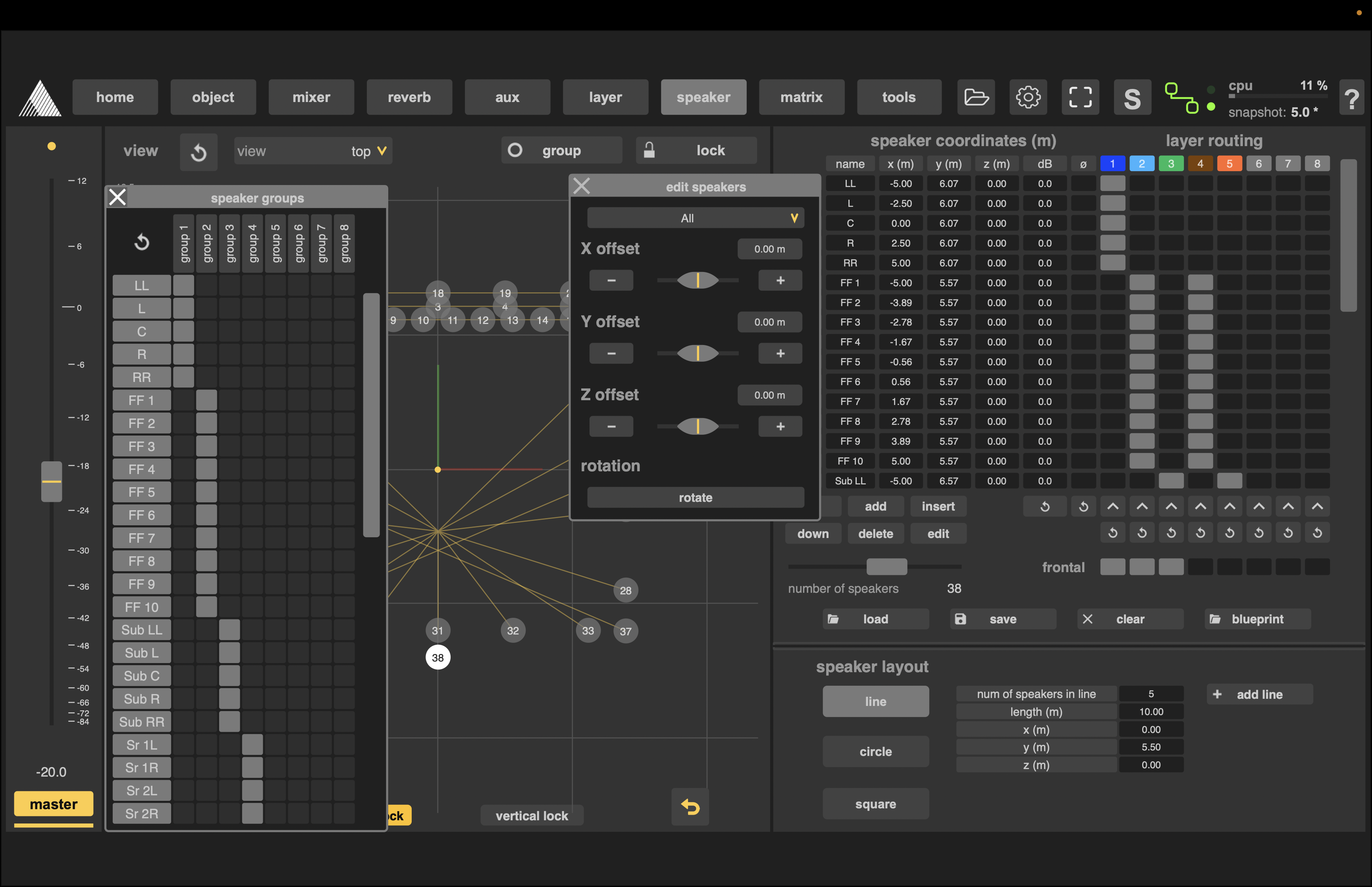
Task: Open the view dropdown showing top
Action: click(x=312, y=151)
